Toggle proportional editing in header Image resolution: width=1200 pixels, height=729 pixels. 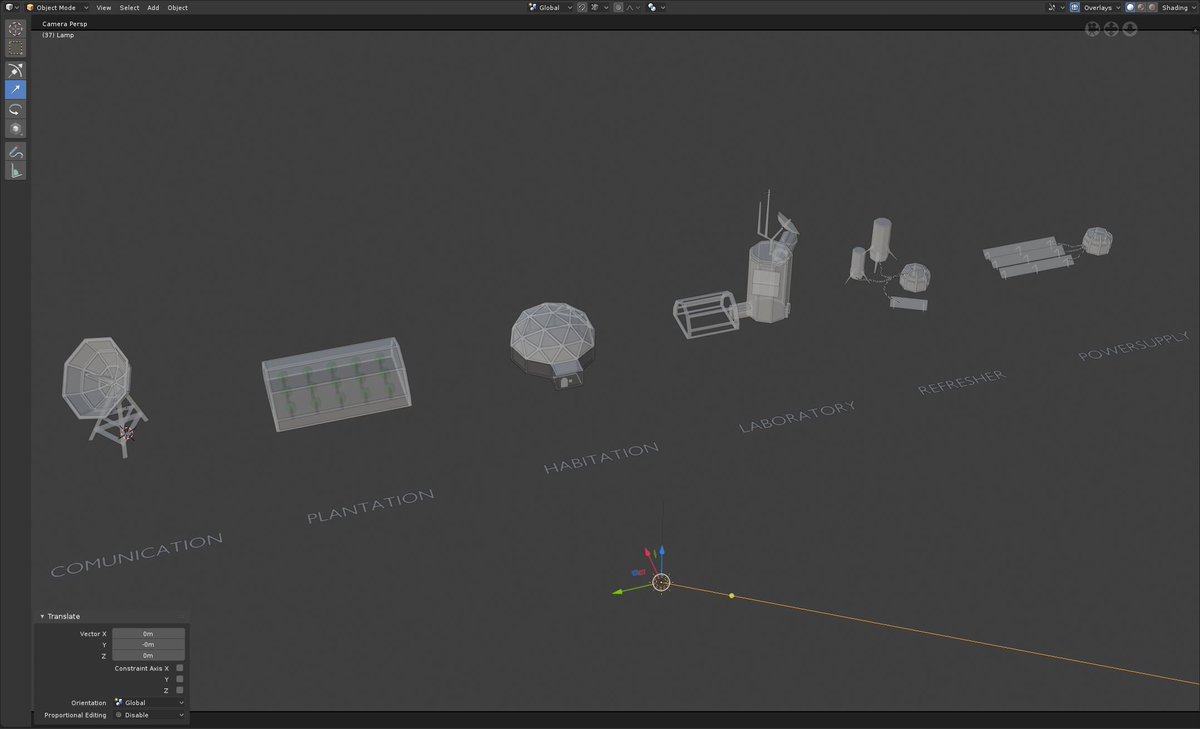[x=618, y=7]
